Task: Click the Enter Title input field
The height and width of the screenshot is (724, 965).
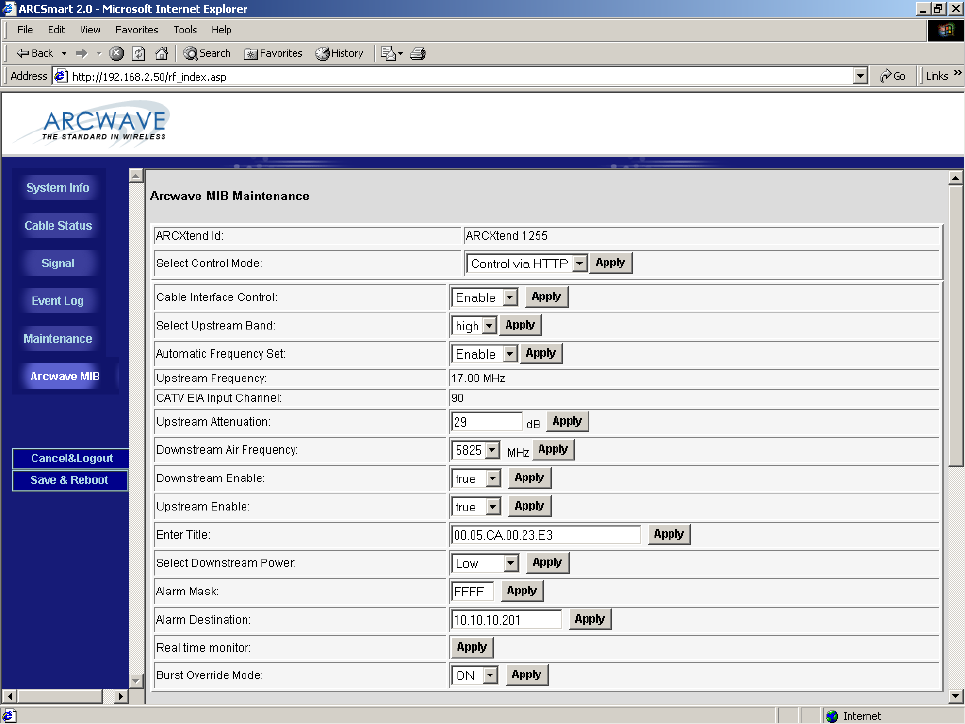Action: point(545,535)
